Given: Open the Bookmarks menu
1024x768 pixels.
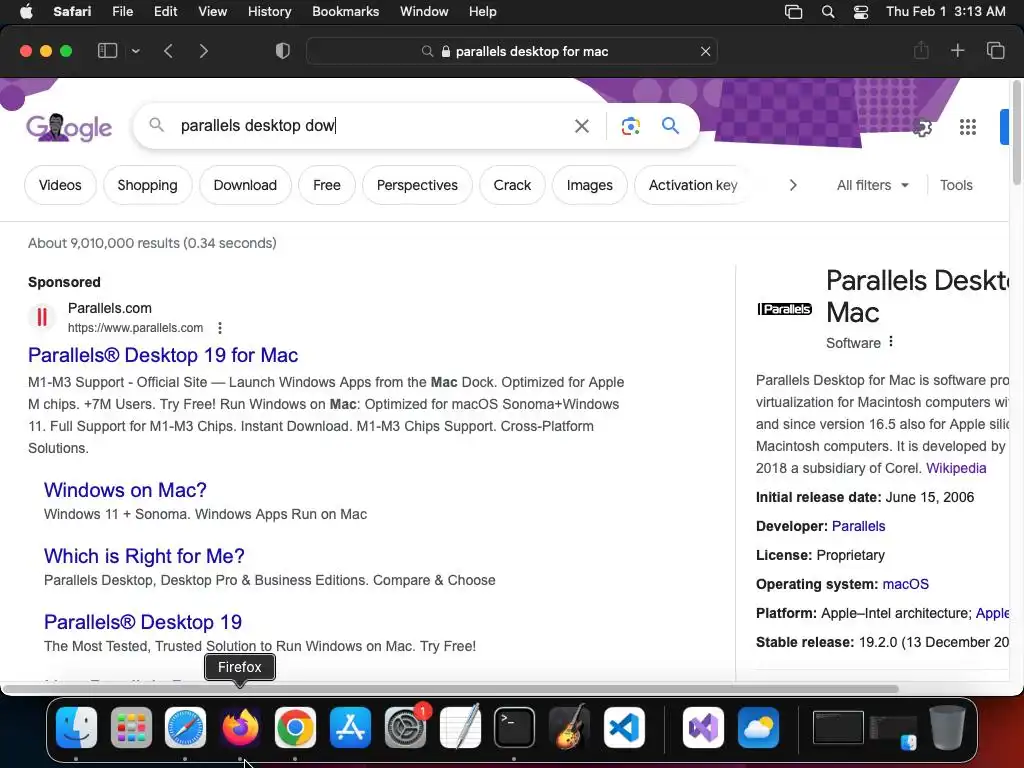Looking at the screenshot, I should (345, 12).
